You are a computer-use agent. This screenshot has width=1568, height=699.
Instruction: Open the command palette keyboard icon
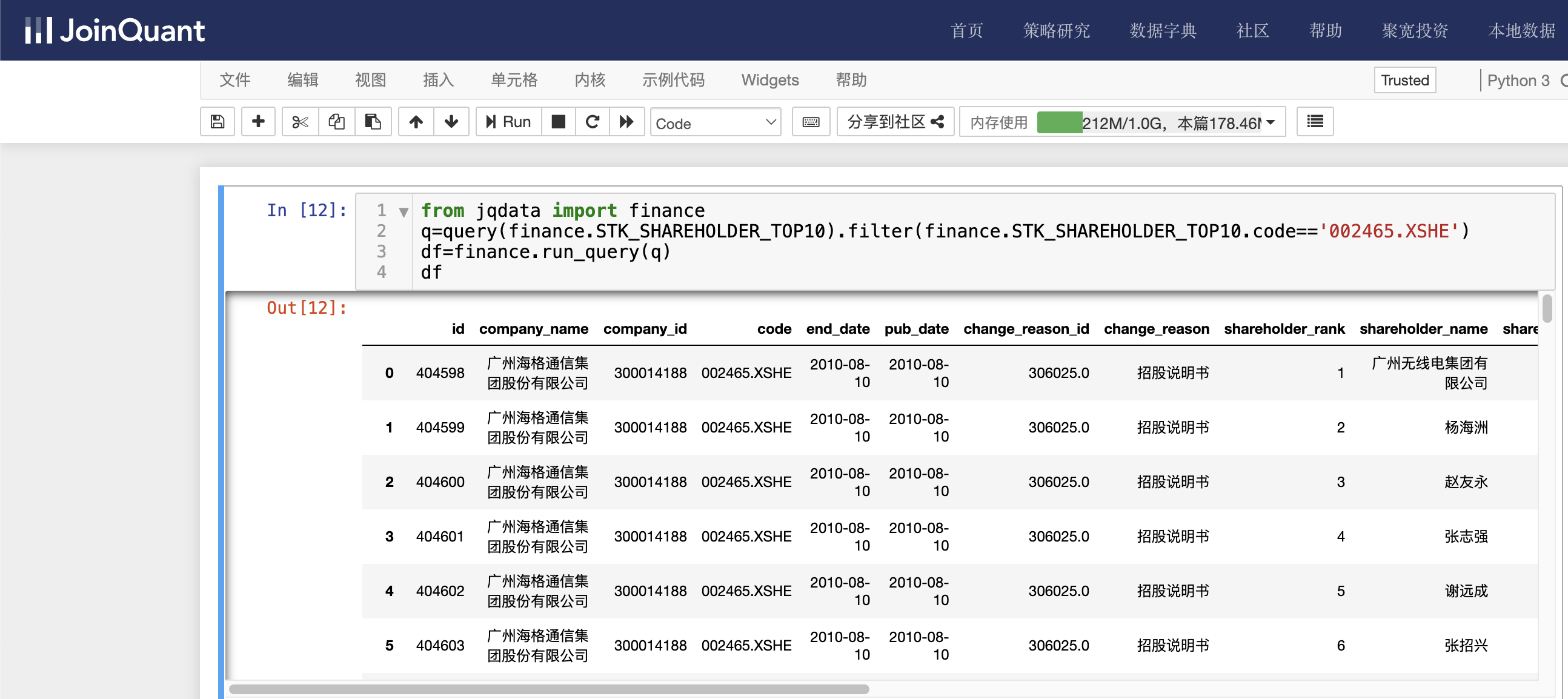pos(811,122)
